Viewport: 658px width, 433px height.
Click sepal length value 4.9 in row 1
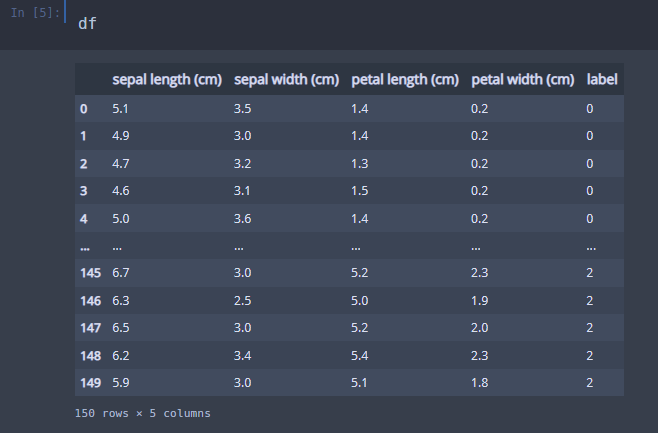point(120,136)
